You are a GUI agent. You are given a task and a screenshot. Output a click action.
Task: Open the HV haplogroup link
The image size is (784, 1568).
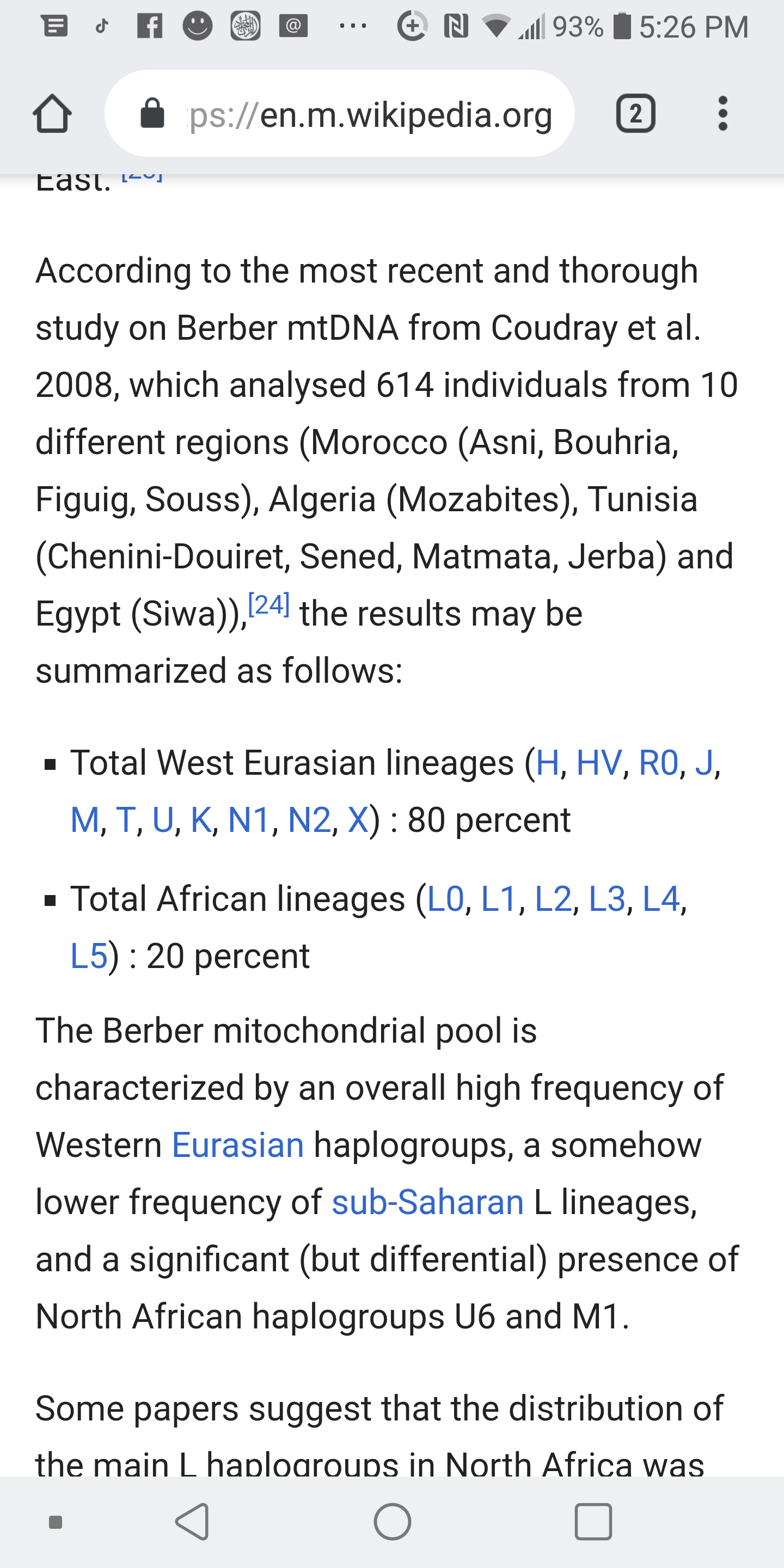599,763
